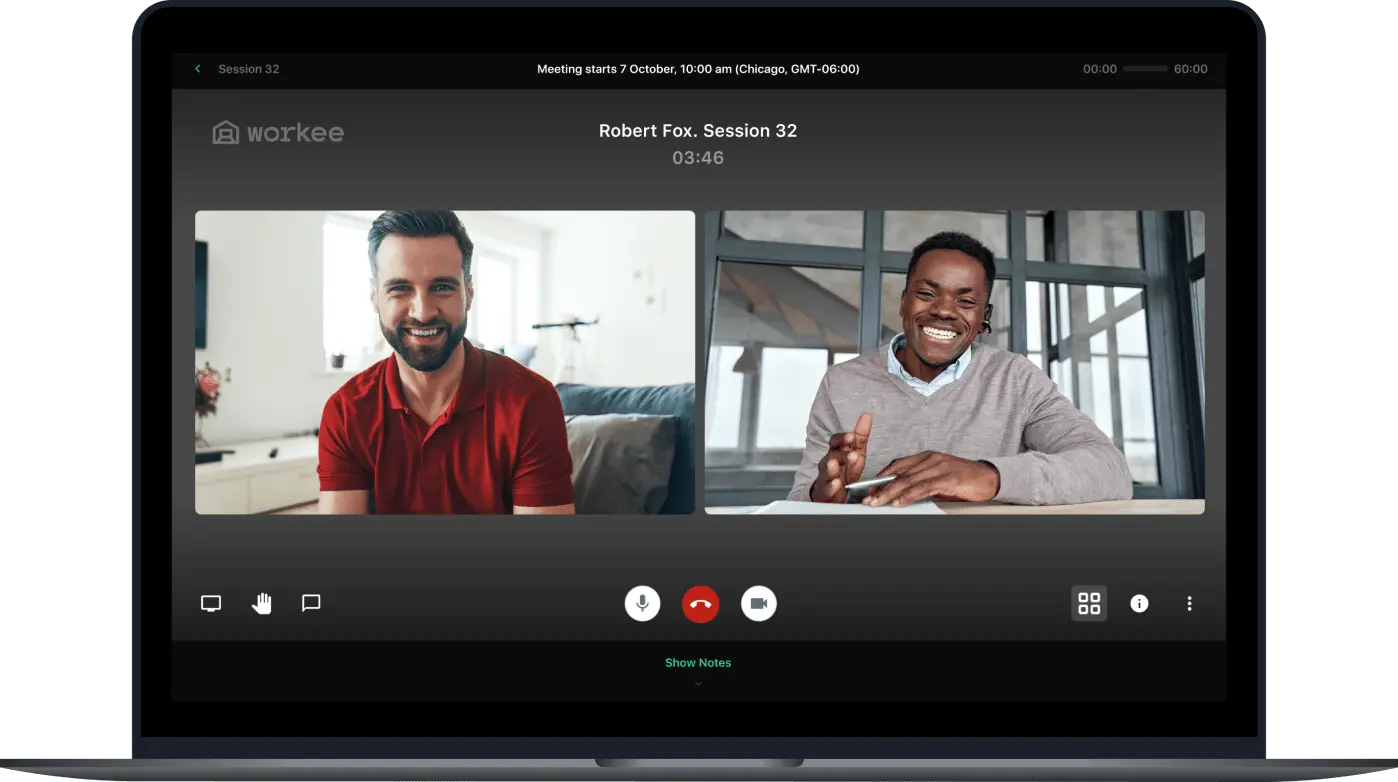Image resolution: width=1398 pixels, height=782 pixels.
Task: Click the 'Robert Fox. Session 32' title
Action: [698, 131]
